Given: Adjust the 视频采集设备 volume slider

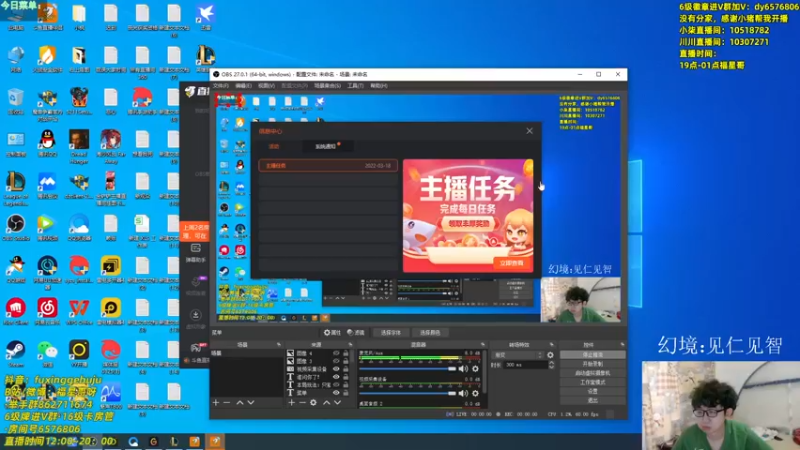Looking at the screenshot, I should pyautogui.click(x=408, y=393).
